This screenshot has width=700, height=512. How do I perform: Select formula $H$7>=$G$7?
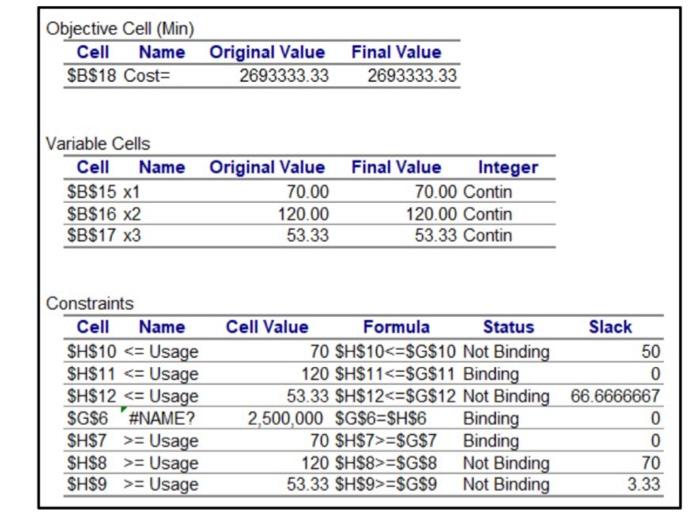[x=386, y=441]
